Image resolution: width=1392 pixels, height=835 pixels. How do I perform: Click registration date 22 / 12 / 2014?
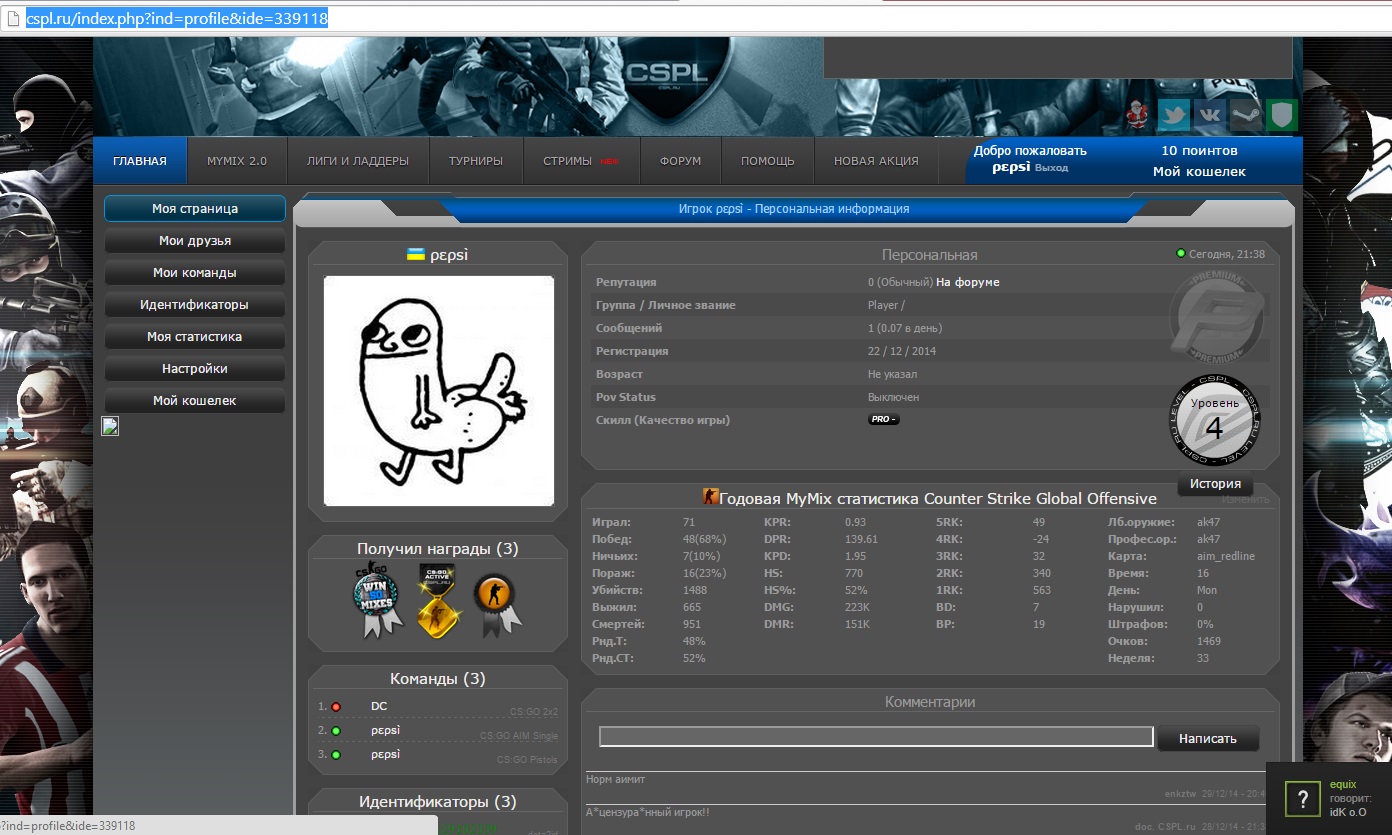[x=902, y=351]
